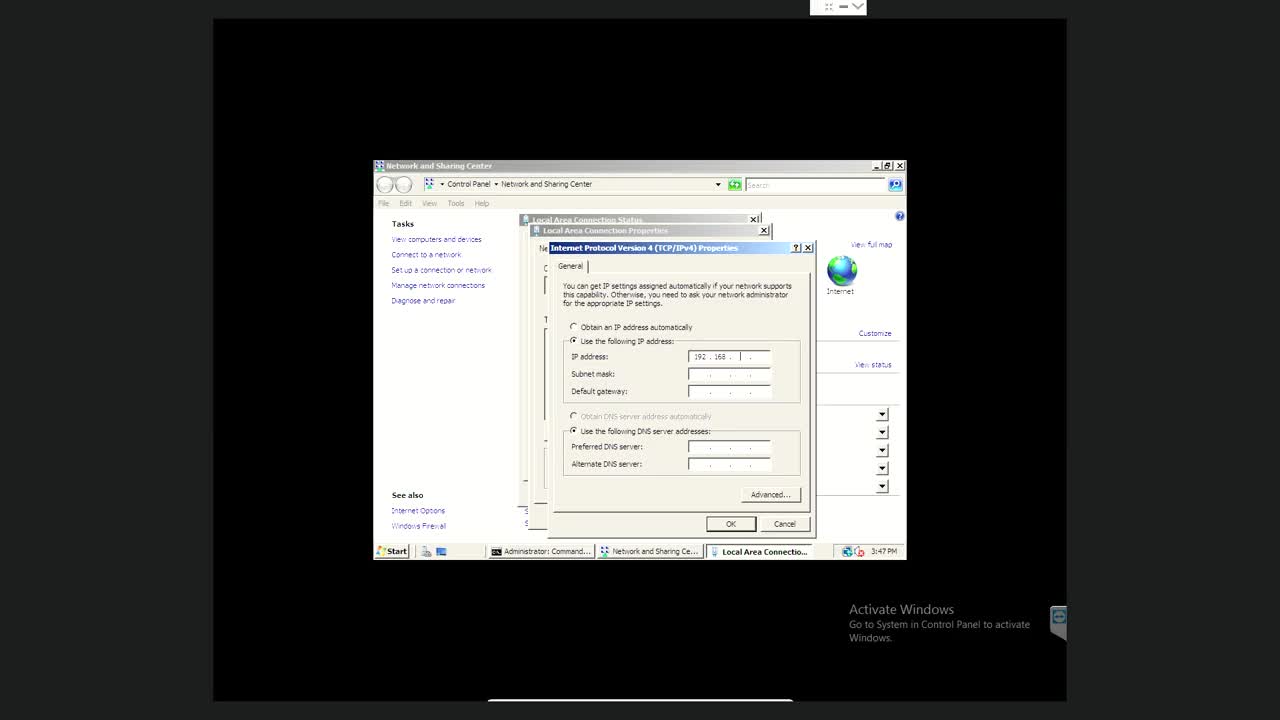The width and height of the screenshot is (1280, 720).
Task: Click the Preferred DNS server field
Action: 729,447
